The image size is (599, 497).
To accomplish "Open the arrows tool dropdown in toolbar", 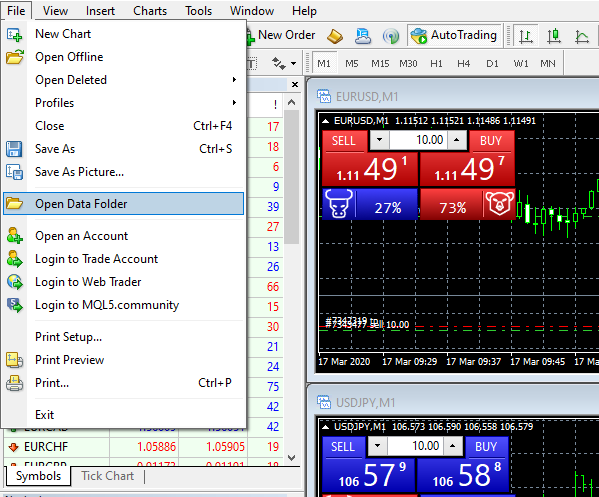I will click(x=293, y=63).
